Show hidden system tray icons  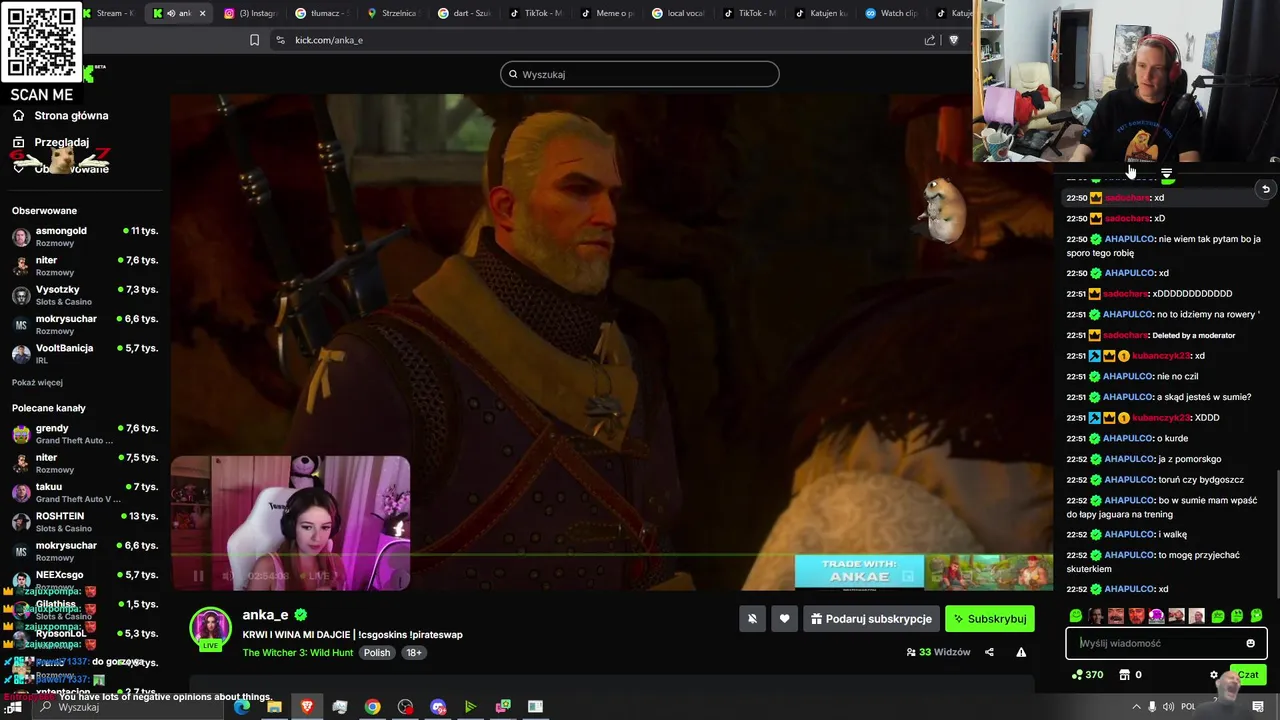[1136, 707]
